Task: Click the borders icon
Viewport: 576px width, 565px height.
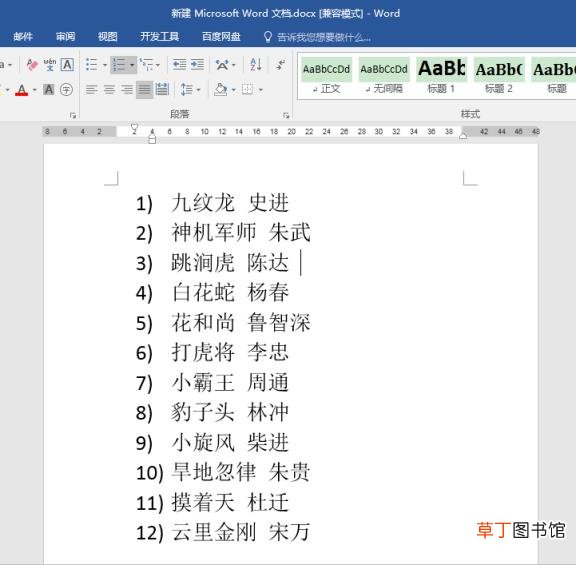Action: click(247, 89)
